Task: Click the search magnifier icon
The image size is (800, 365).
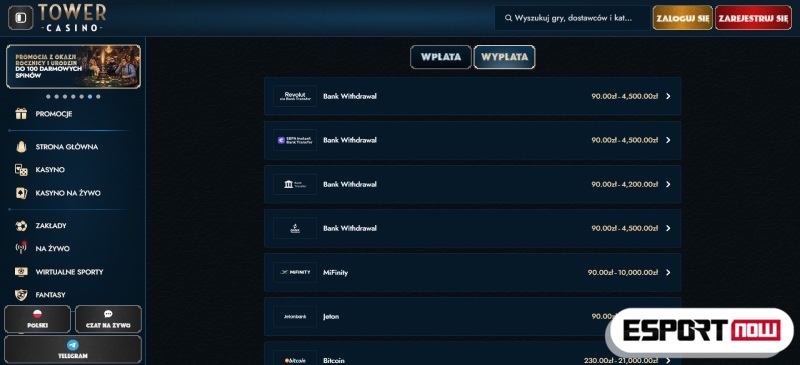Action: point(508,18)
